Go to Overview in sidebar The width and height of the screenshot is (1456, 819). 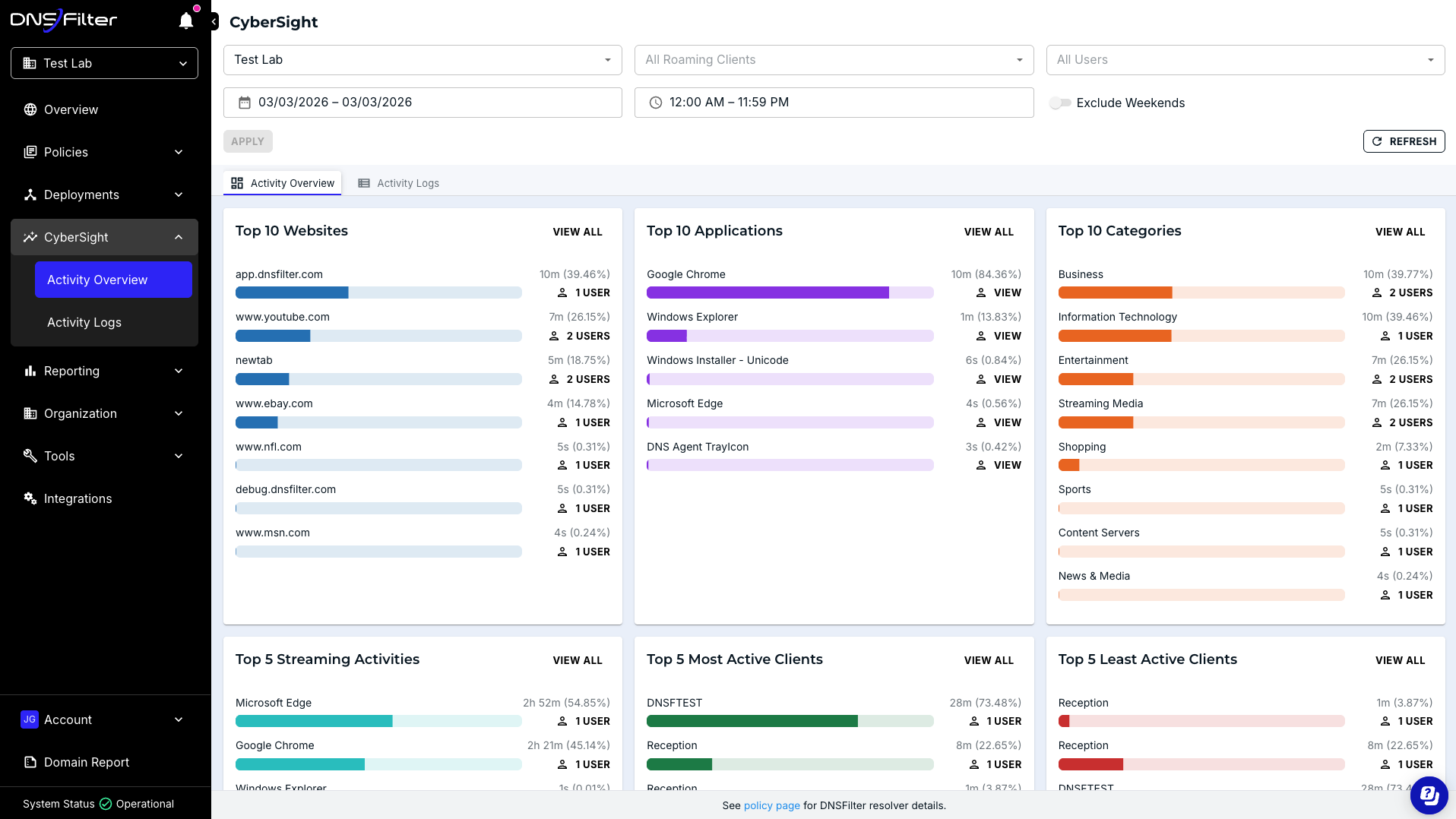coord(104,109)
